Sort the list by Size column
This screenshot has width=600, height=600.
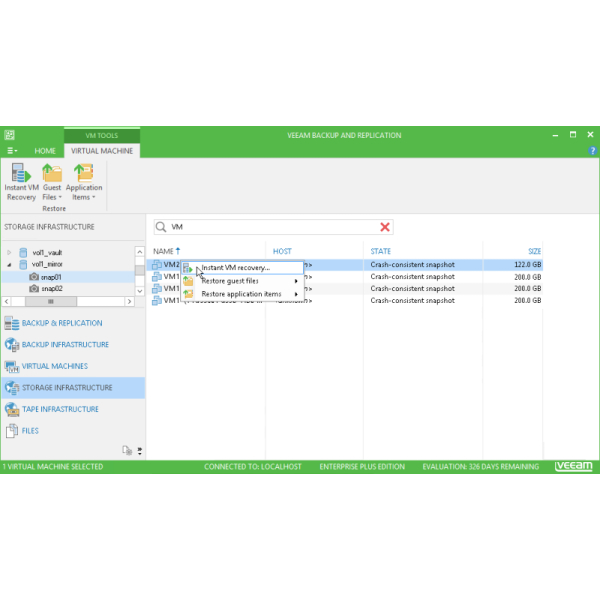tap(534, 251)
